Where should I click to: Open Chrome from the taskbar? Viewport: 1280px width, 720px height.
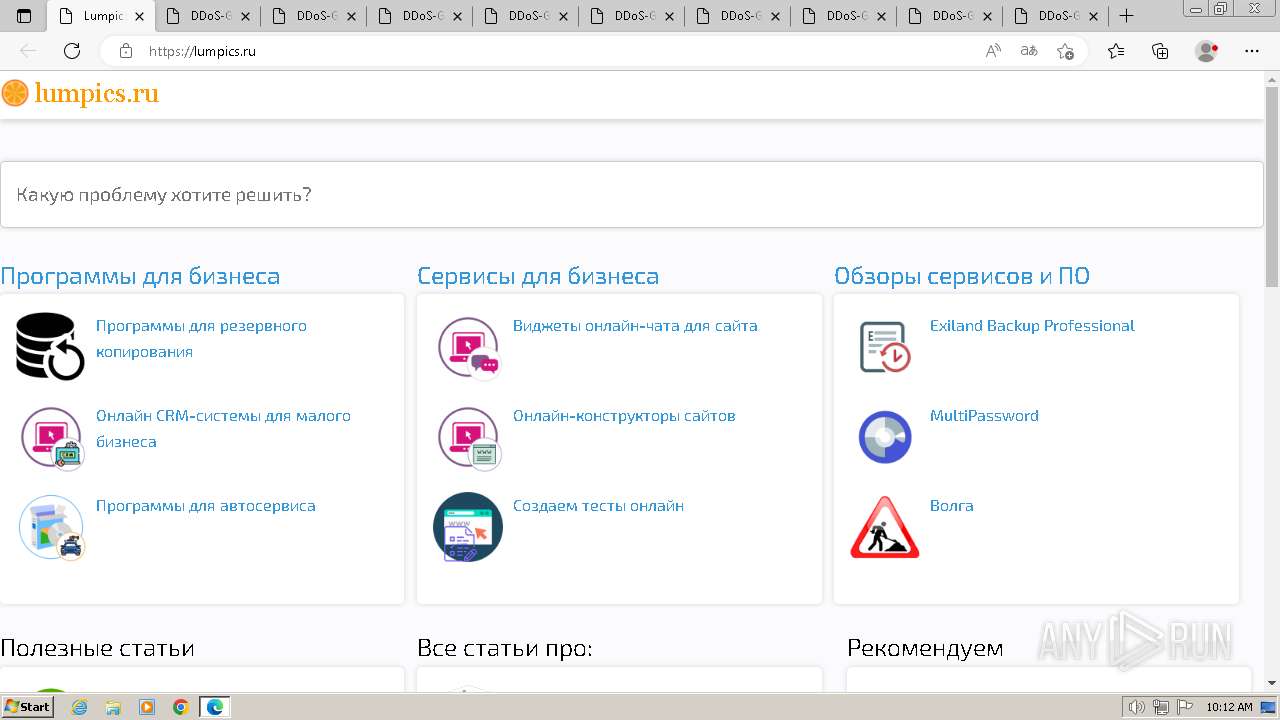pos(181,707)
